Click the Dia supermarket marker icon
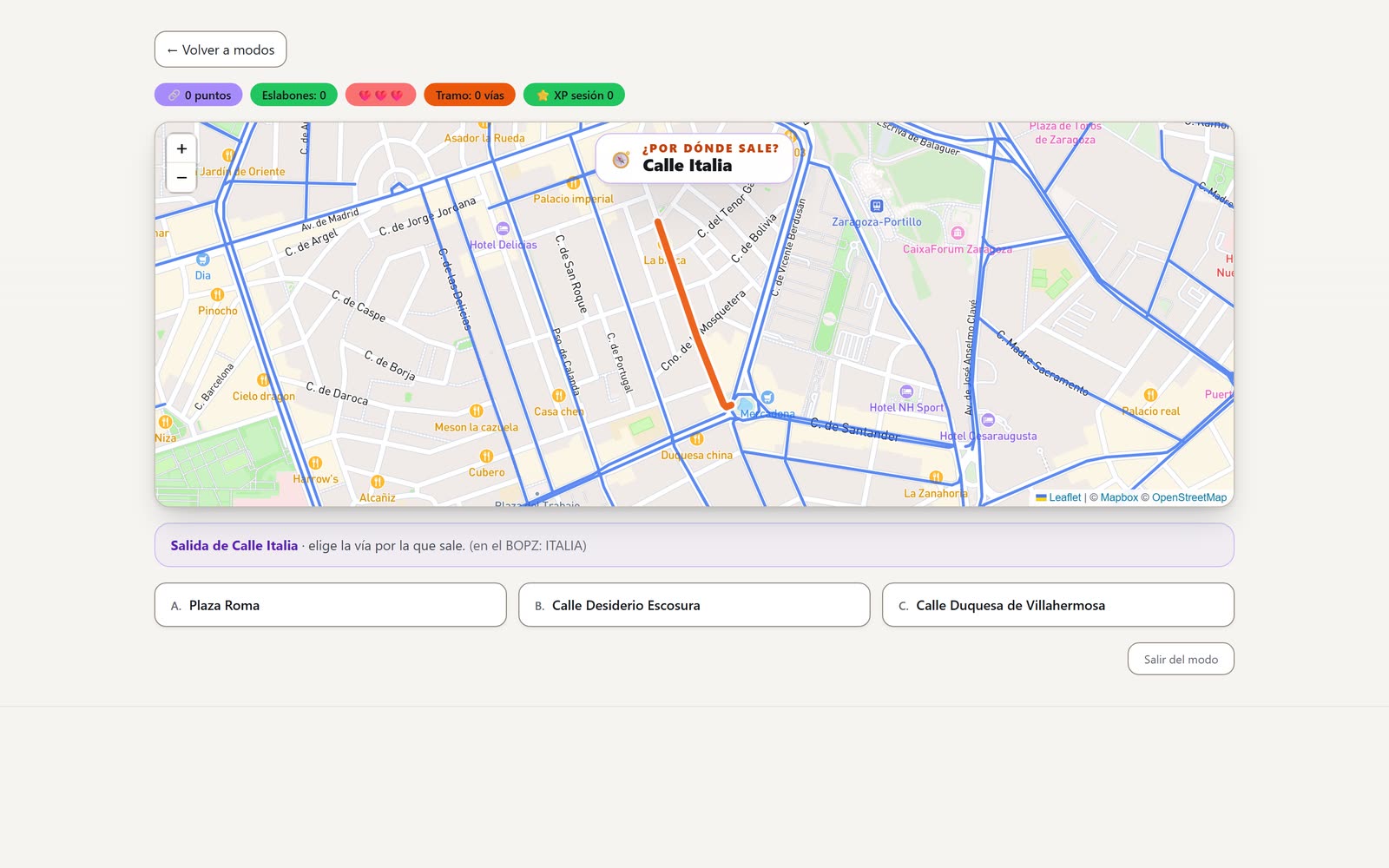Screen dimensions: 1389x868 click(x=202, y=259)
